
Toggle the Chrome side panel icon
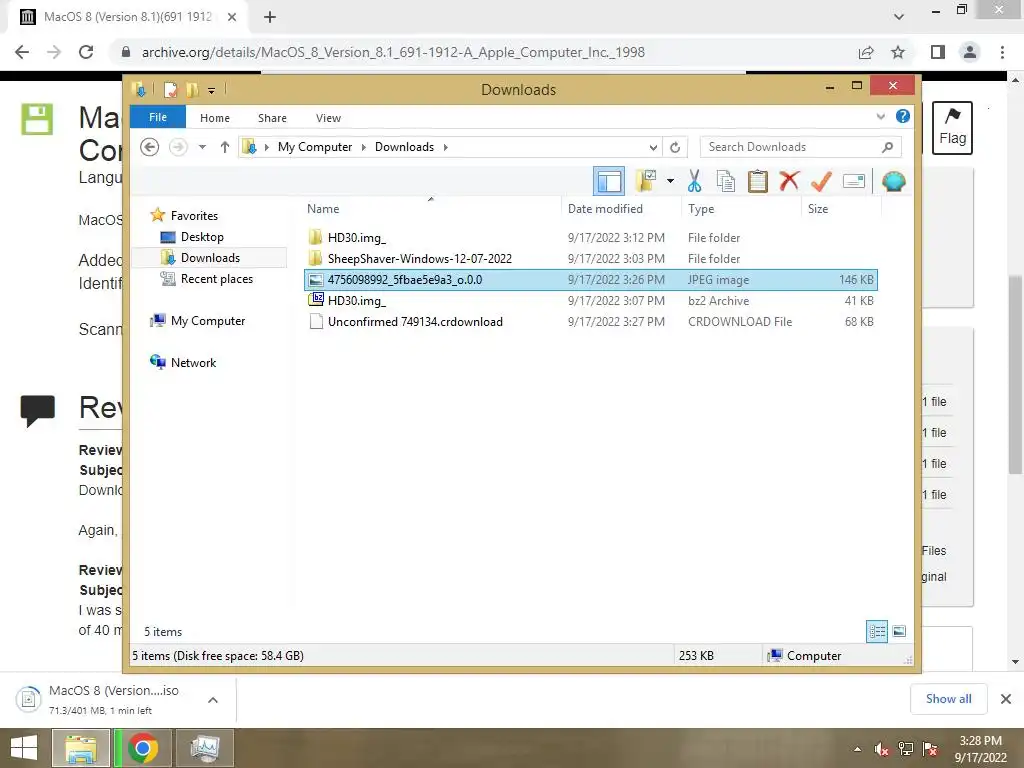point(938,52)
